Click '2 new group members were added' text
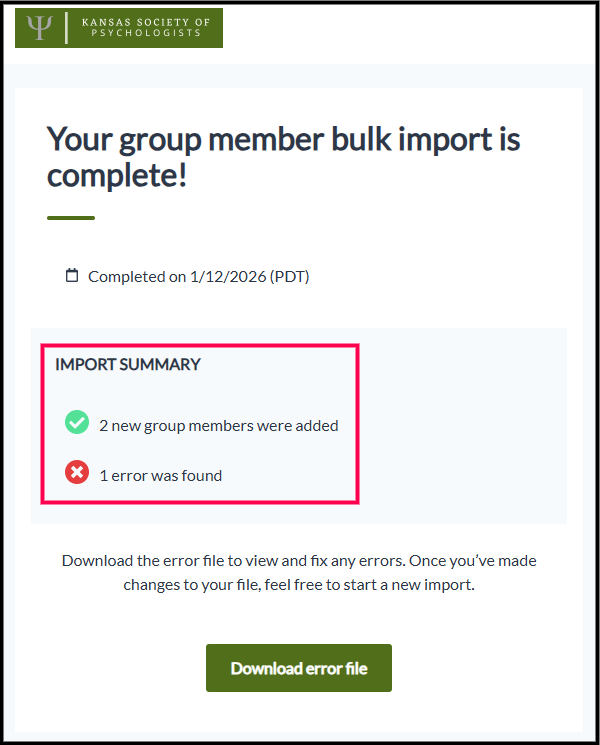Image resolution: width=600 pixels, height=745 pixels. [x=218, y=425]
